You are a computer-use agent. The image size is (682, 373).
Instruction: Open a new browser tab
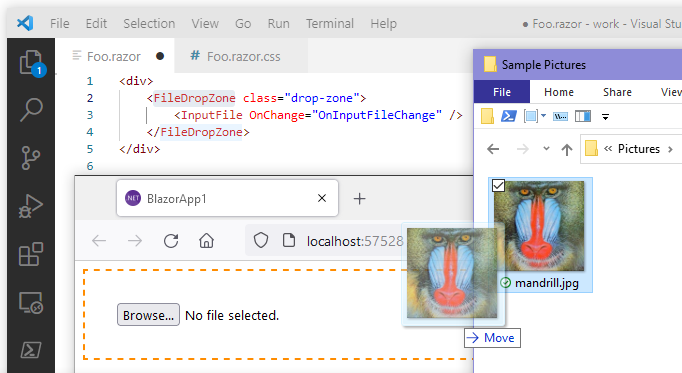coord(359,199)
